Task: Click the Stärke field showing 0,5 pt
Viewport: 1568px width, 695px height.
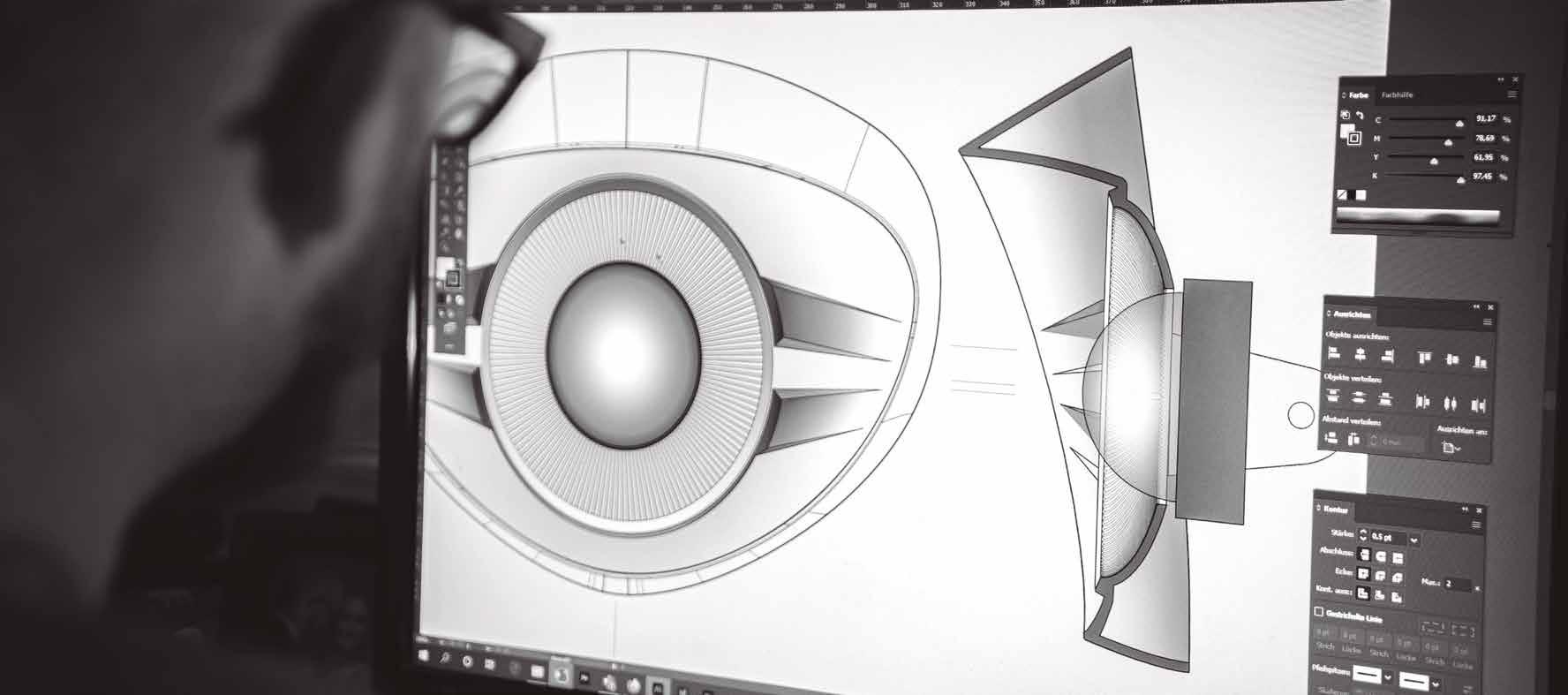Action: click(x=1388, y=537)
